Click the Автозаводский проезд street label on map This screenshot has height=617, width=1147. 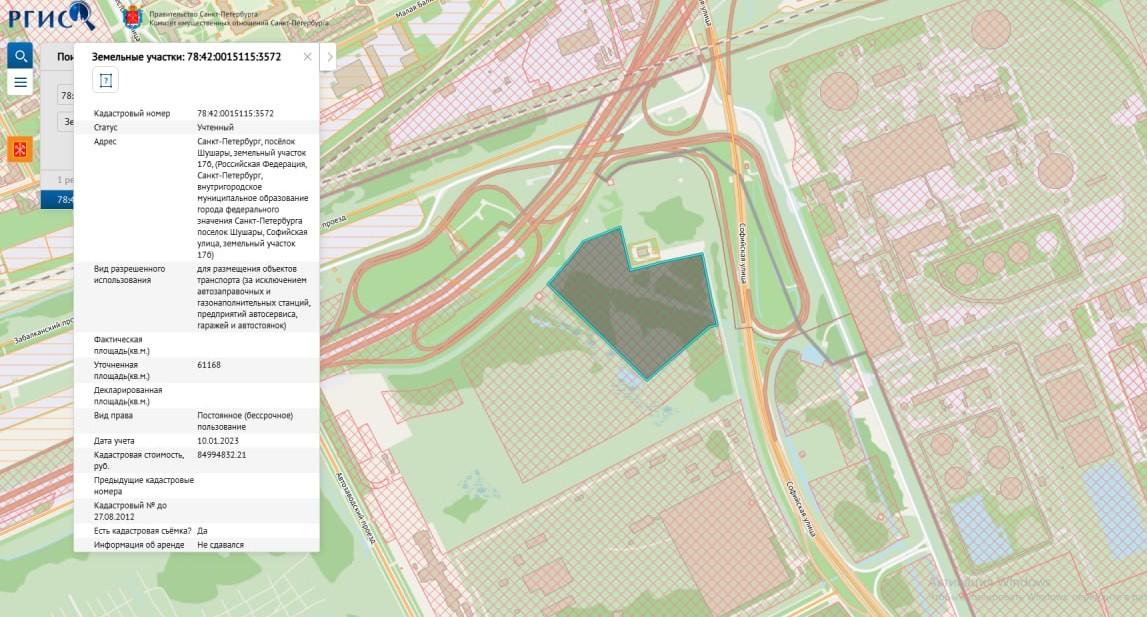[x=356, y=507]
